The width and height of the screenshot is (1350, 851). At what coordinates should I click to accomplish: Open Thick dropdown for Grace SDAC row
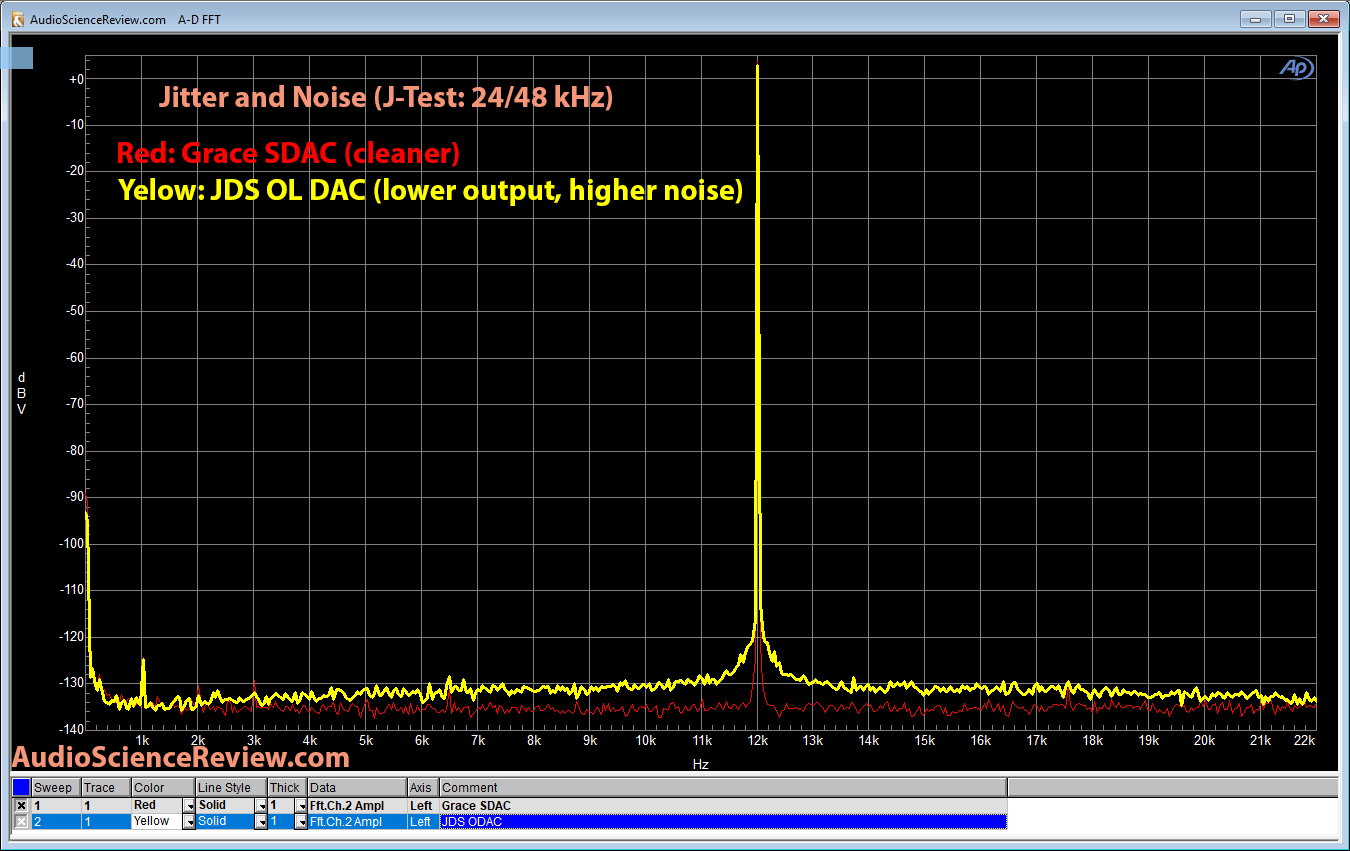click(x=300, y=805)
